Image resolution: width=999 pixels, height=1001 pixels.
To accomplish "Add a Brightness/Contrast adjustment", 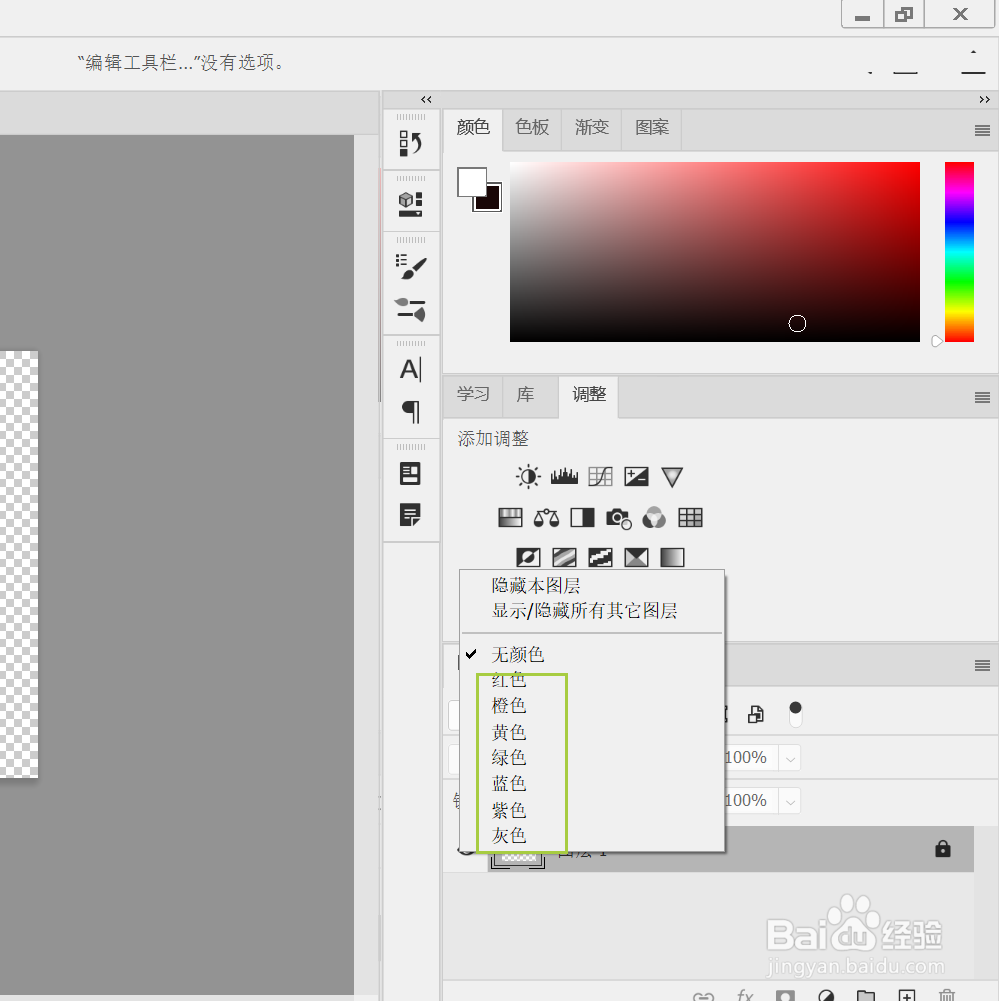I will [528, 477].
